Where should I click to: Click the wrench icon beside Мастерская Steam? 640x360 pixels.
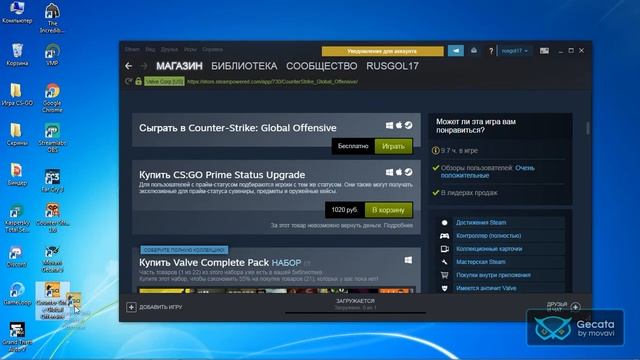pos(444,262)
